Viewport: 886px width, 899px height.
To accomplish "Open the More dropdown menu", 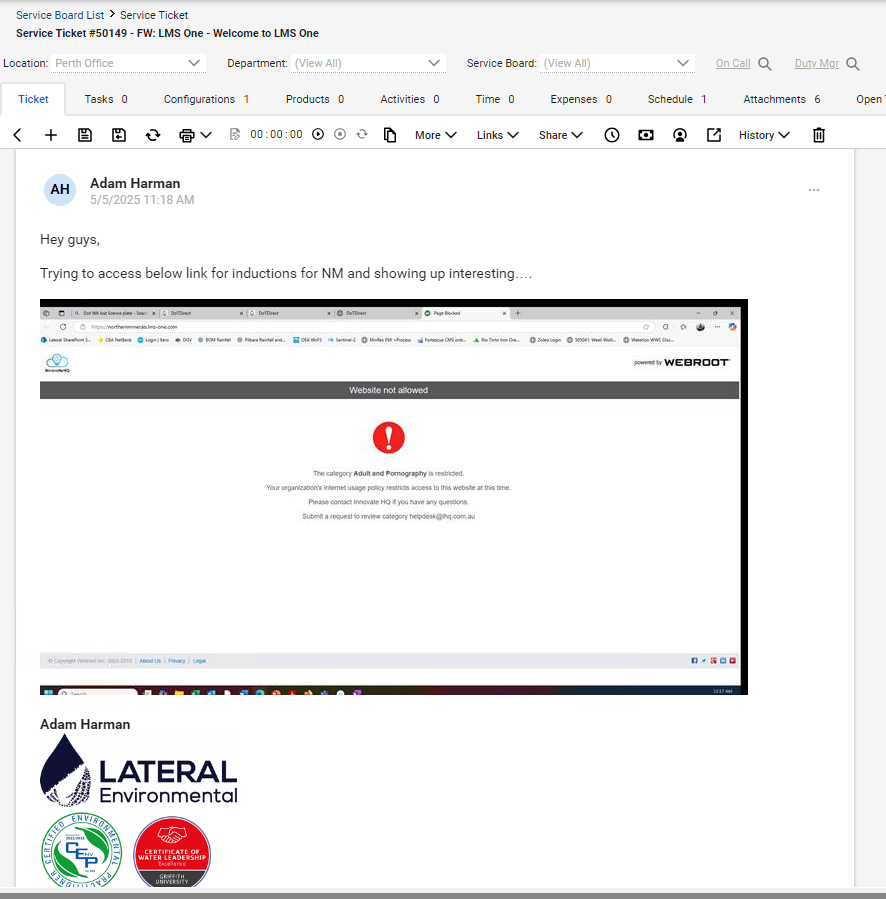I will click(436, 135).
